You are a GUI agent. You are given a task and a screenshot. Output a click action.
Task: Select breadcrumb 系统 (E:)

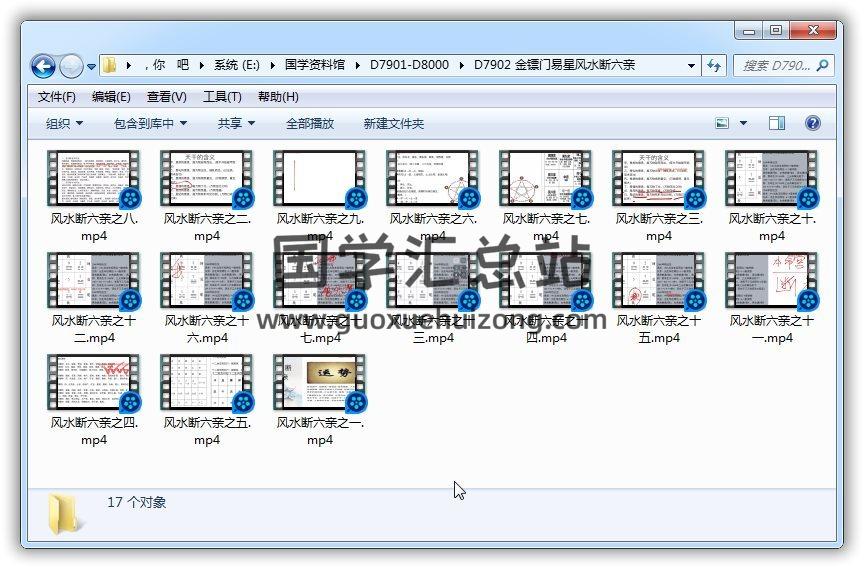[237, 65]
